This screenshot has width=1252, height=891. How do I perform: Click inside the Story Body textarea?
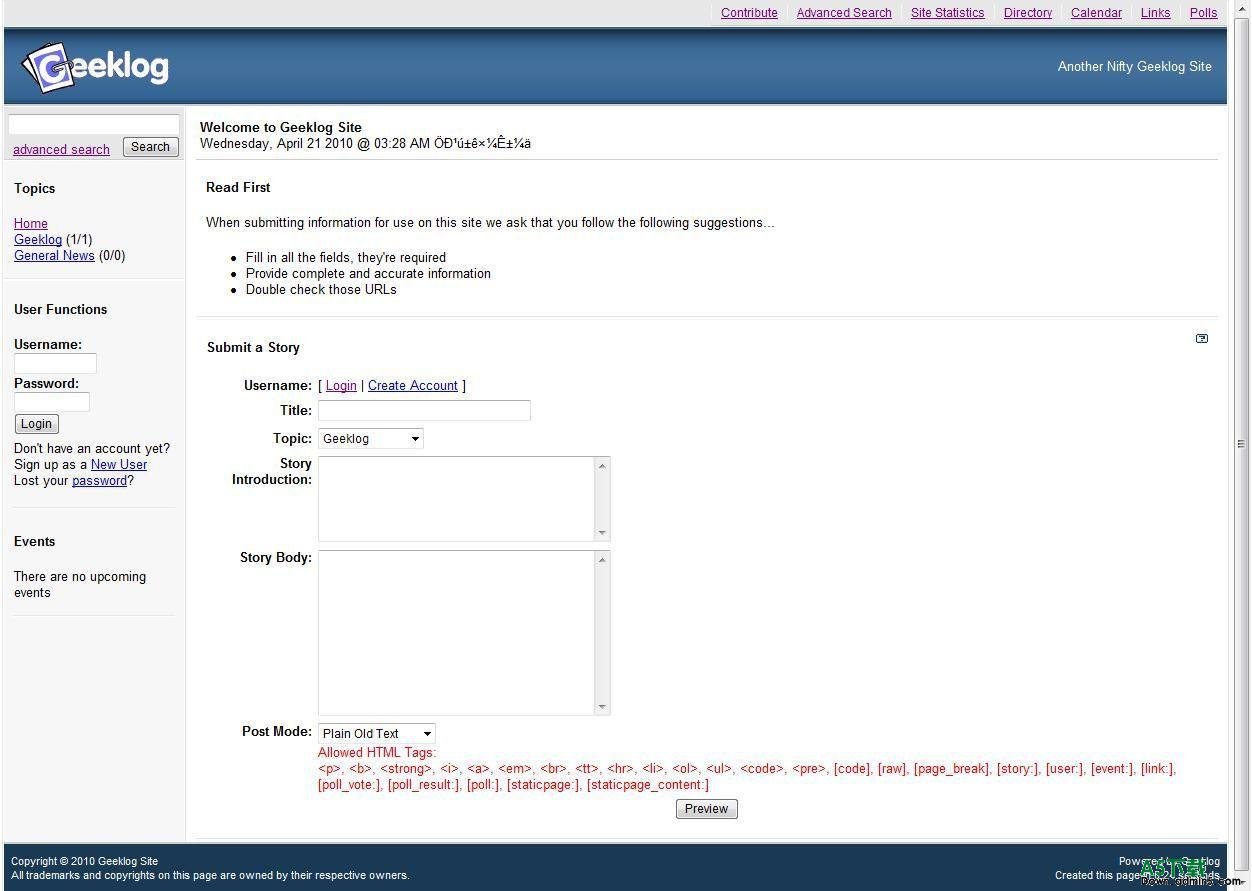click(x=456, y=633)
